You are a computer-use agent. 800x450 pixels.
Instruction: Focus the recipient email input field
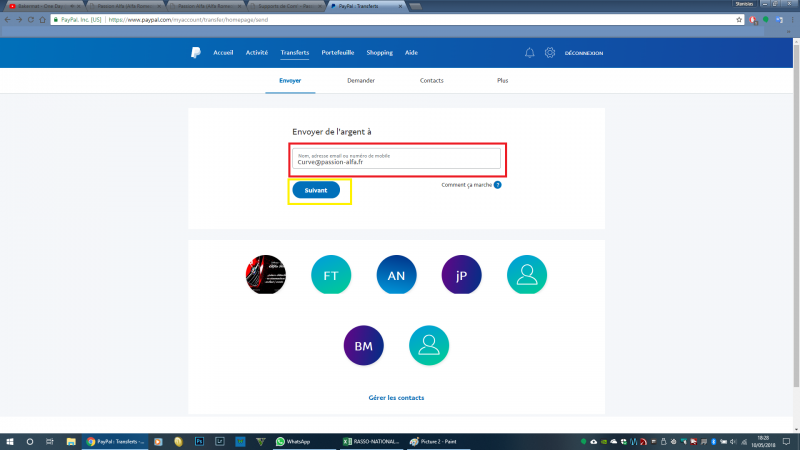pyautogui.click(x=399, y=161)
